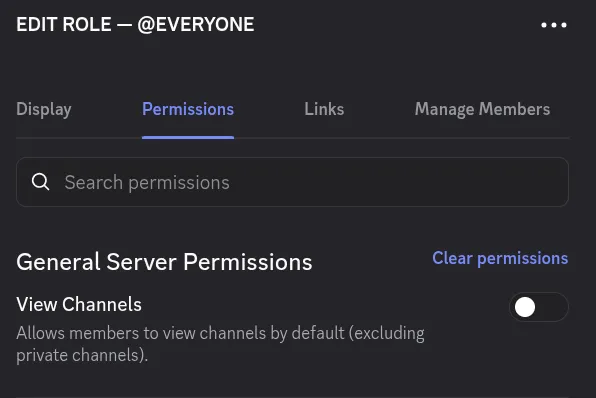596x398 pixels.
Task: Click the magnifier icon in search box
Action: 41,182
